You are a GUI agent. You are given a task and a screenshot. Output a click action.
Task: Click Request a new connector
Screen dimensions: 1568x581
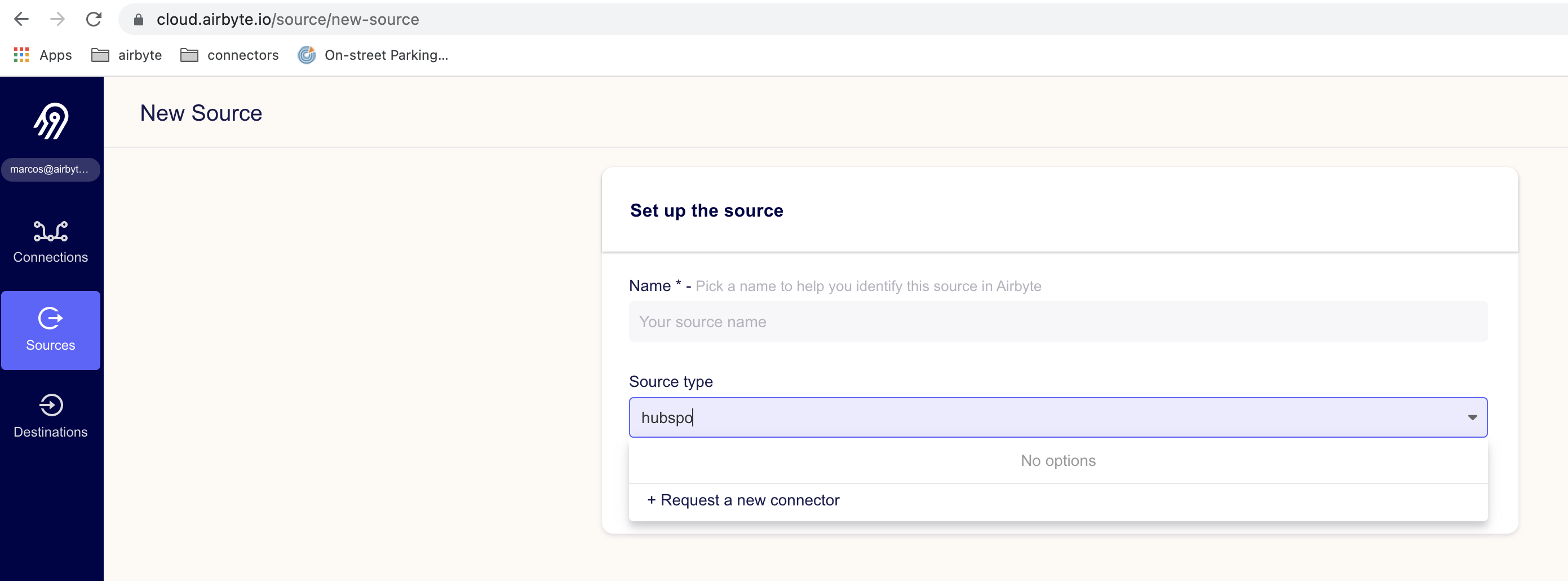(743, 500)
